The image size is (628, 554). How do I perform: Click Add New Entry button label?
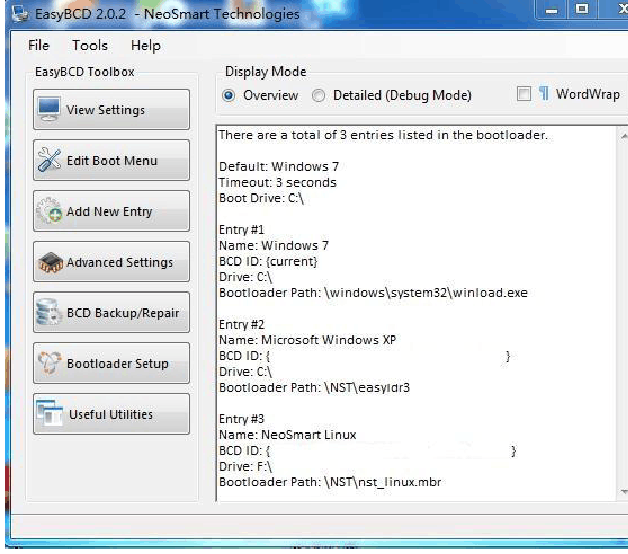[109, 212]
